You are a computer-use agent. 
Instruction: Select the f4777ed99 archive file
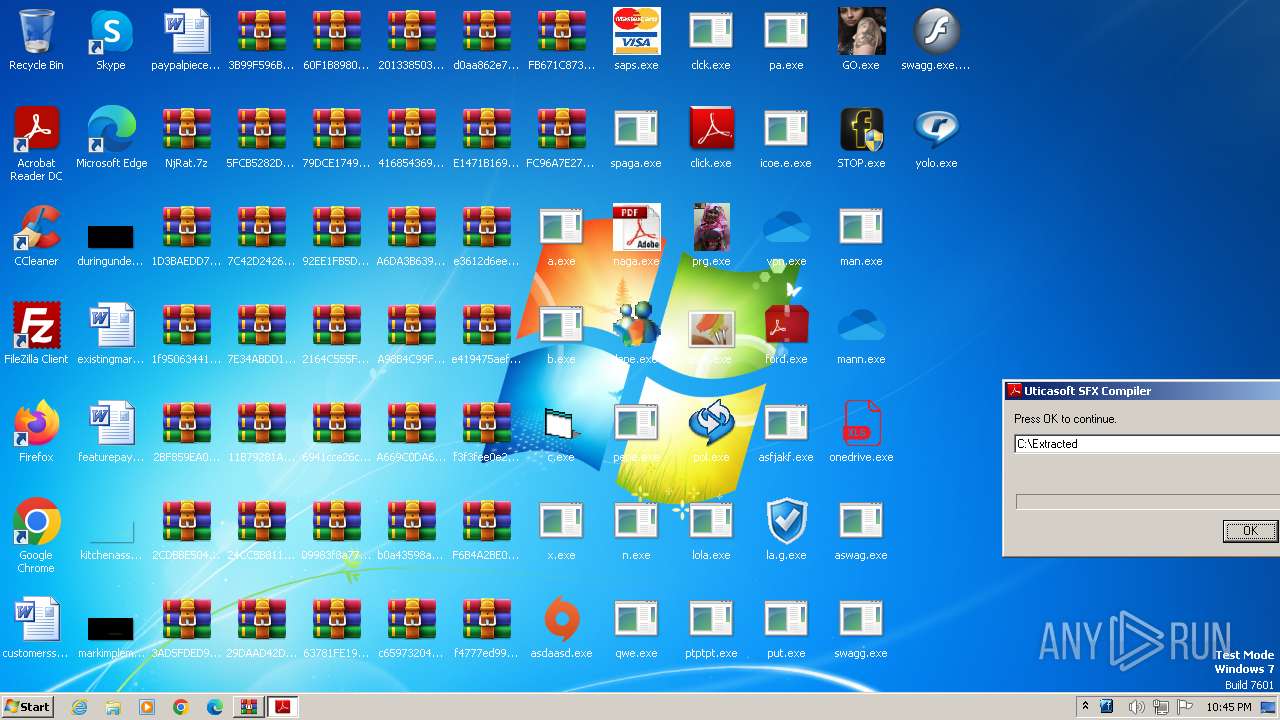486,619
